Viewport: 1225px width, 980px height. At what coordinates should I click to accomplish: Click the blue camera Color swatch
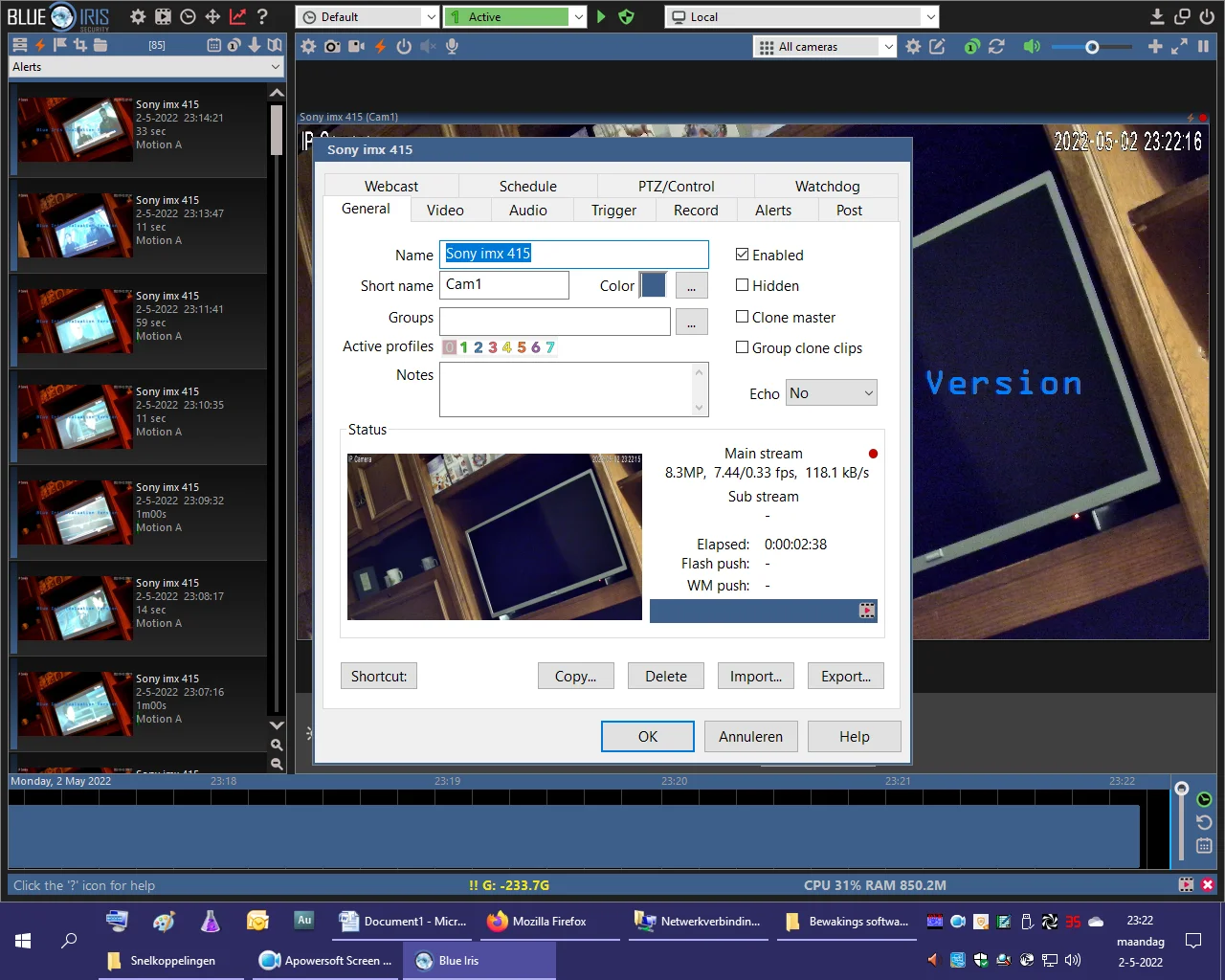pos(653,285)
